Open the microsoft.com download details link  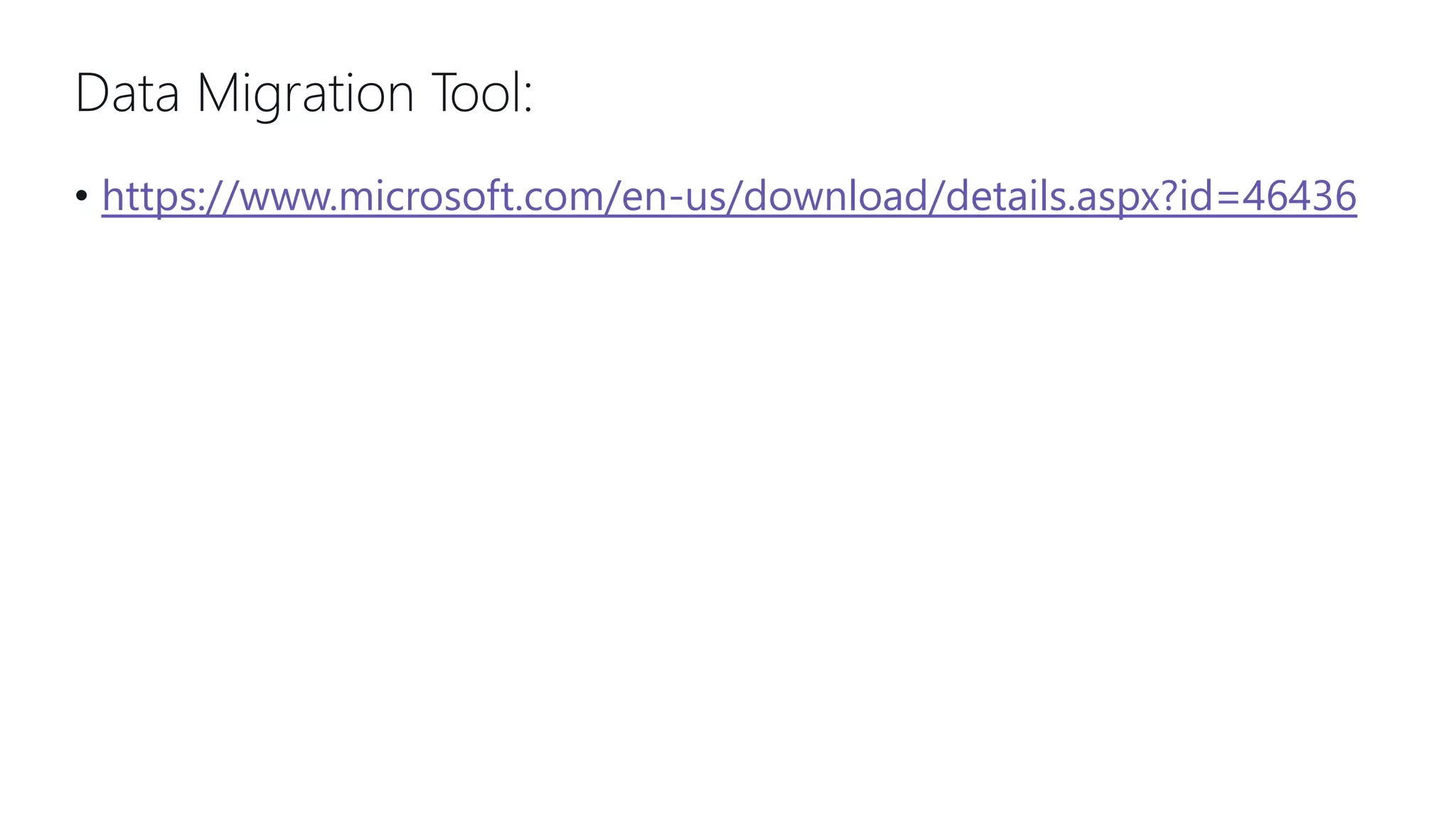tap(729, 196)
